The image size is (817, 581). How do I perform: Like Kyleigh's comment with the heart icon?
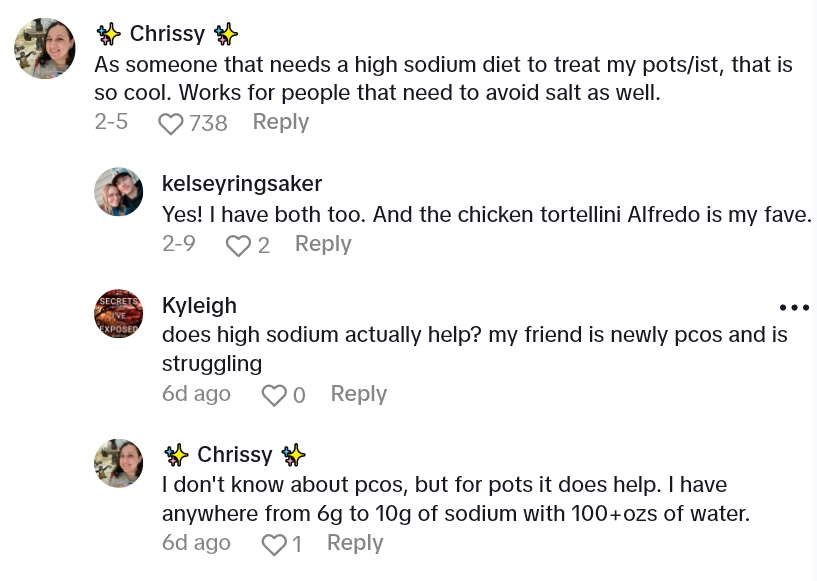(x=274, y=396)
